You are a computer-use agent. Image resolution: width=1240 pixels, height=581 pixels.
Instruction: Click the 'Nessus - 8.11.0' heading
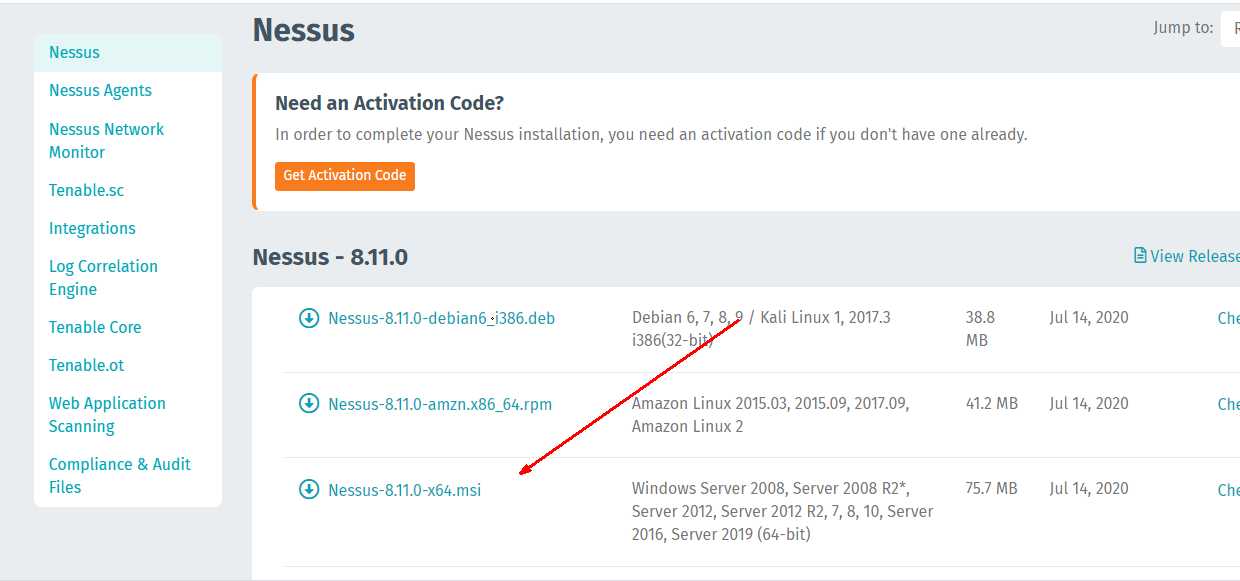[330, 257]
